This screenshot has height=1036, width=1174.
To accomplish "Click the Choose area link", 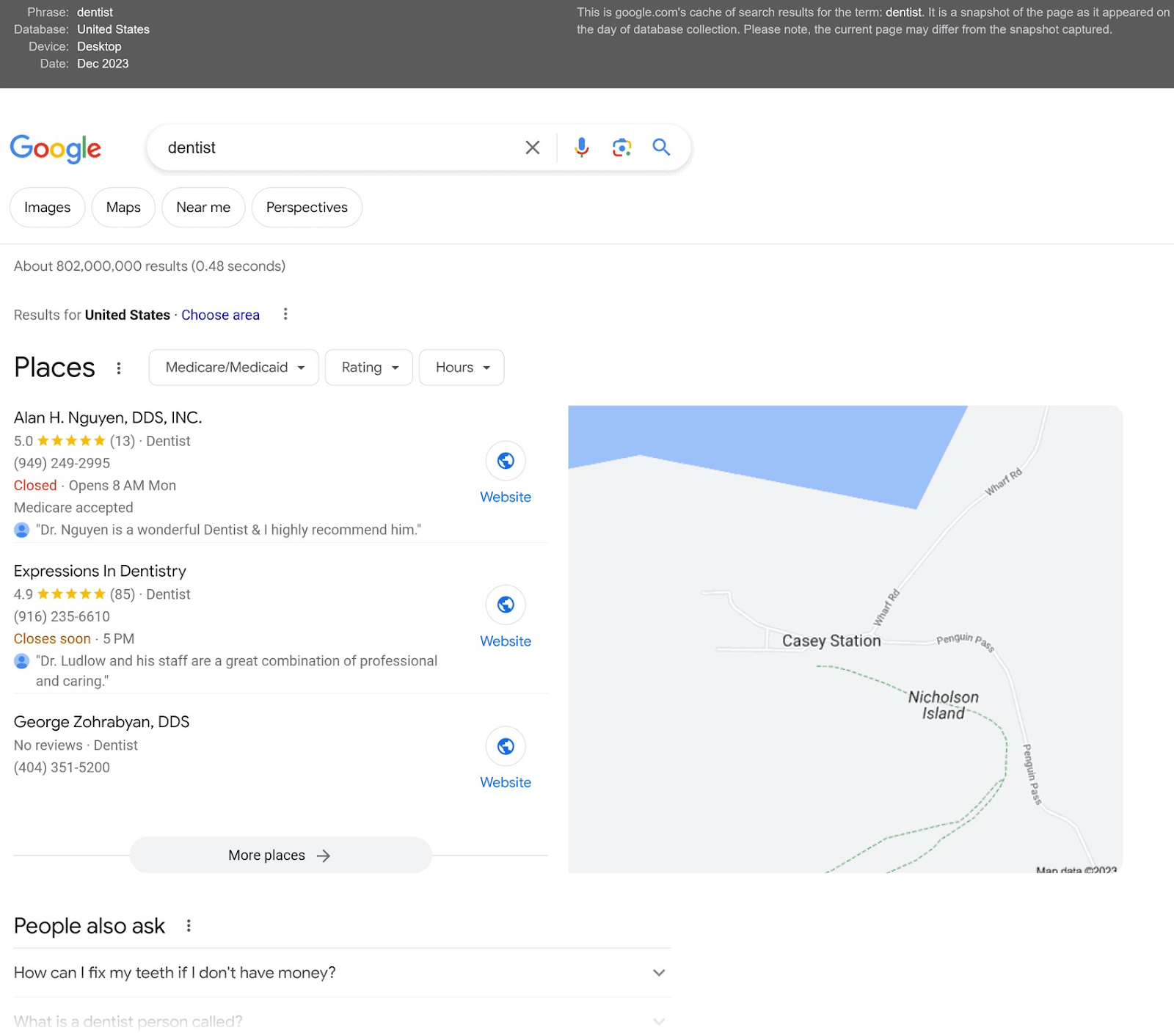I will pos(220,315).
